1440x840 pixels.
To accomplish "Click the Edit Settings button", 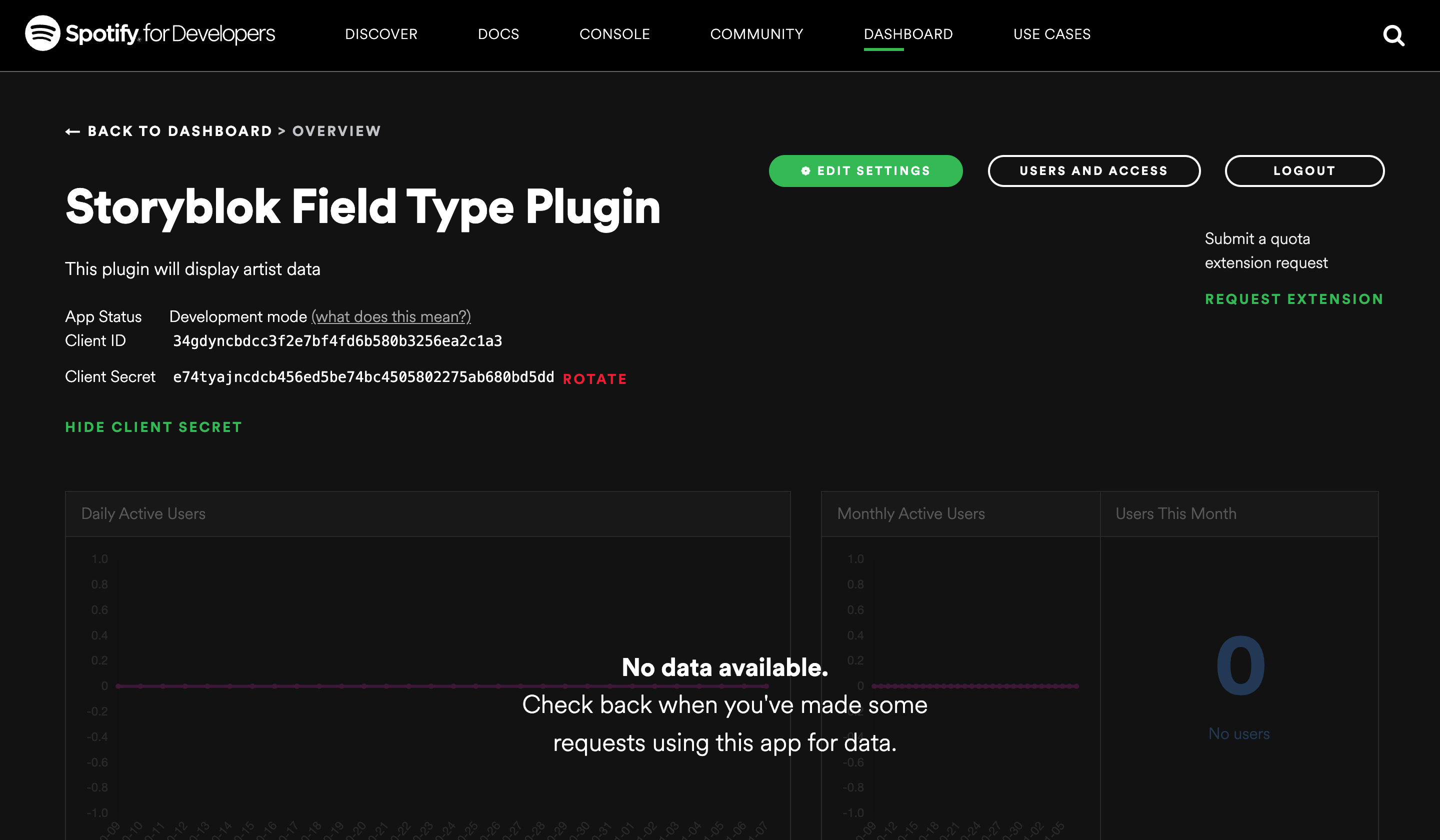I will (865, 171).
